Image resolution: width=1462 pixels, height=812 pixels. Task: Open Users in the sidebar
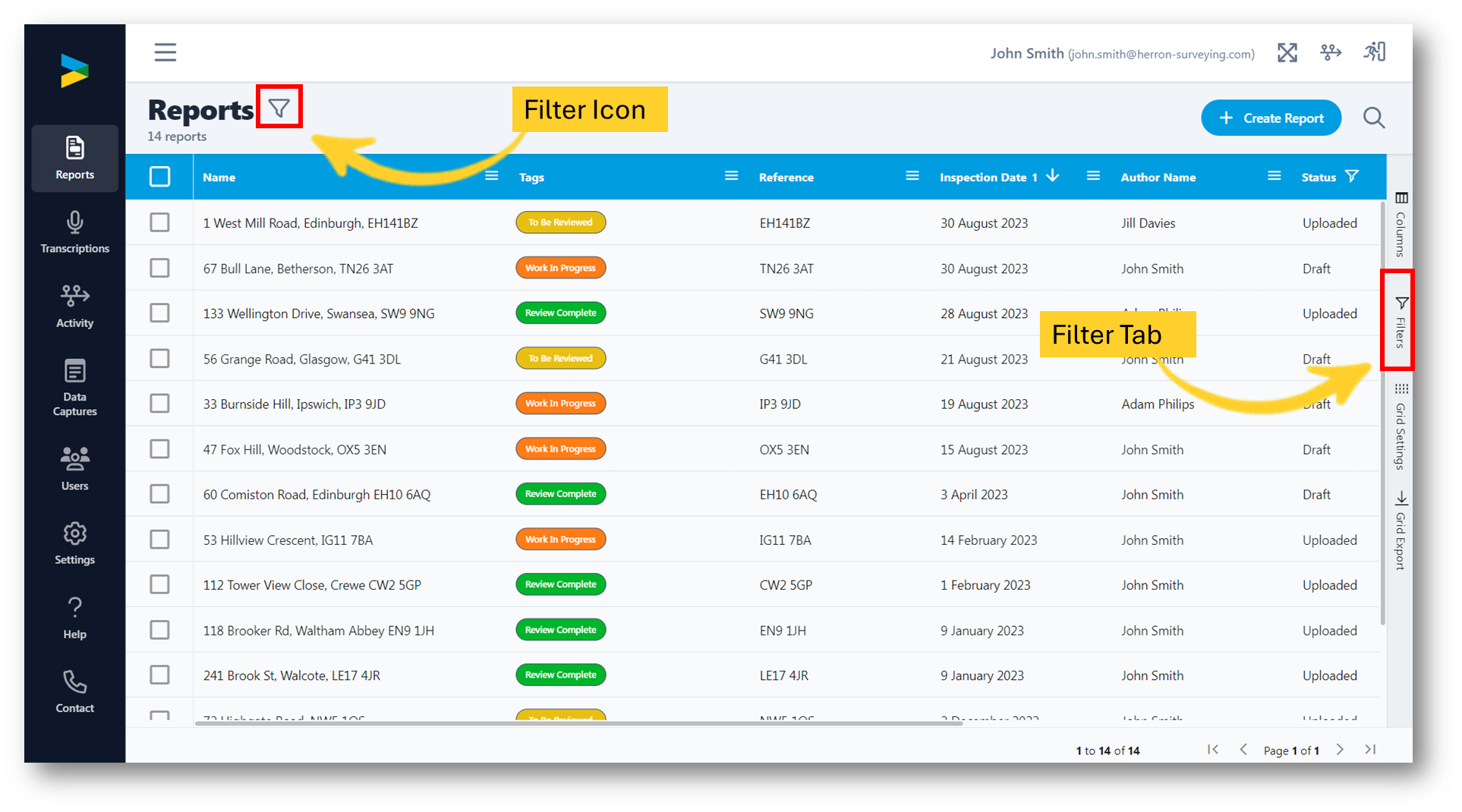[74, 469]
